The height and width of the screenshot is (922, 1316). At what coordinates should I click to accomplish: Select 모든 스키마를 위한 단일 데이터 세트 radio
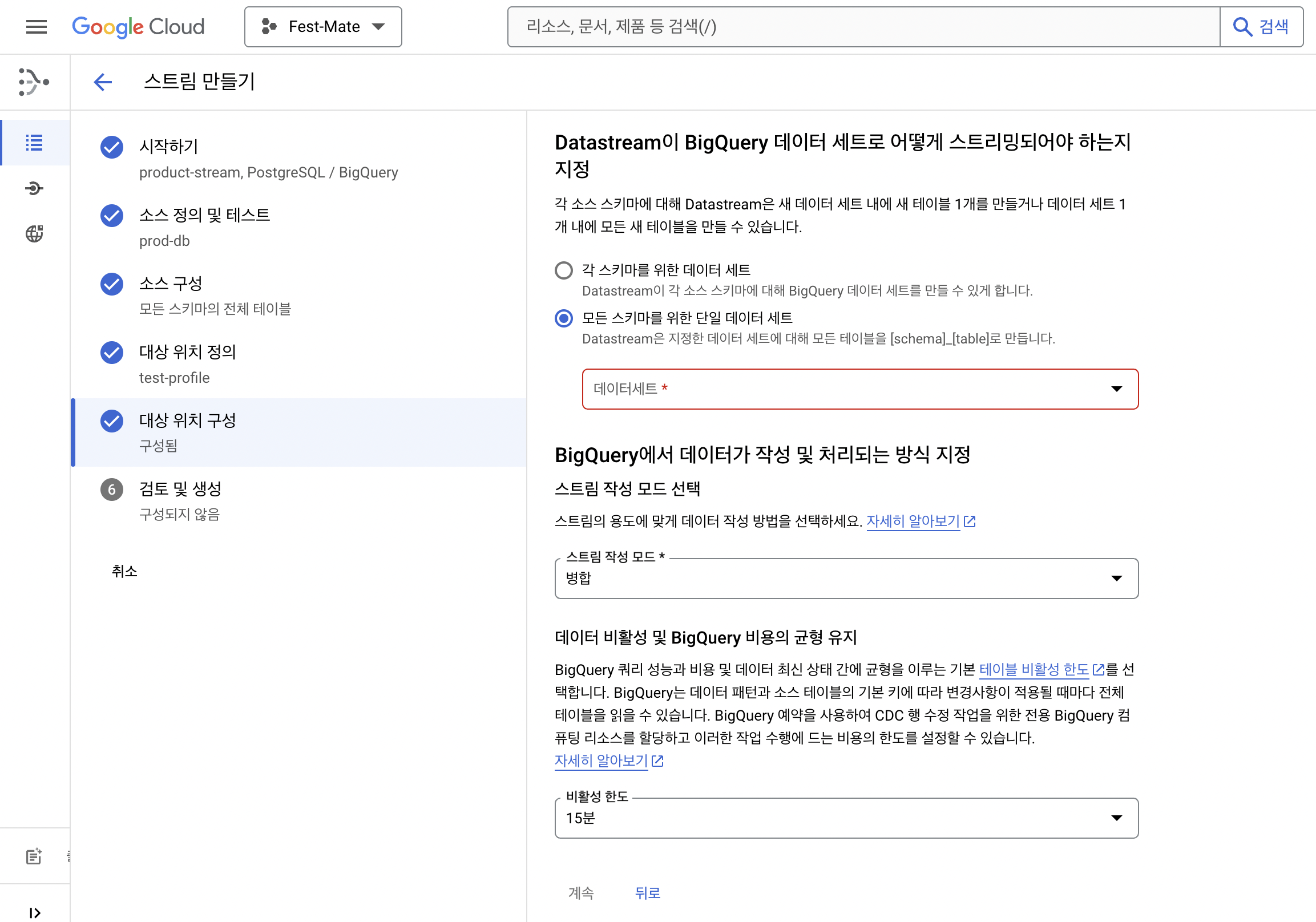click(564, 318)
